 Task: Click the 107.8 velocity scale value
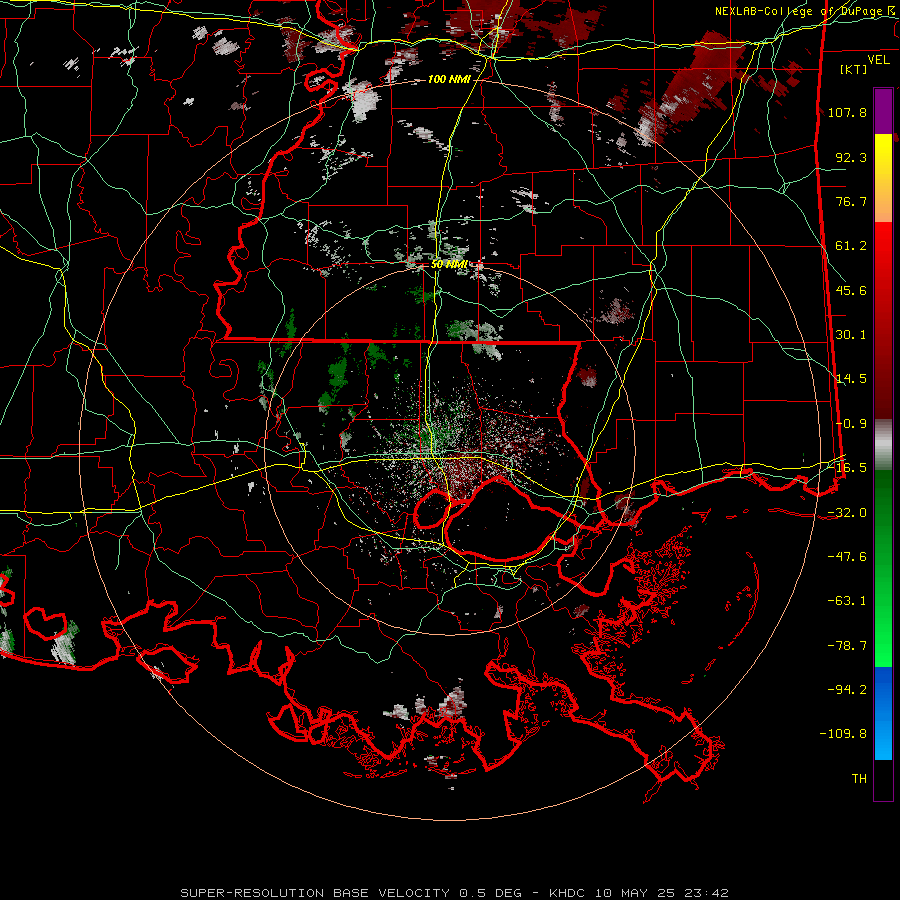[847, 112]
